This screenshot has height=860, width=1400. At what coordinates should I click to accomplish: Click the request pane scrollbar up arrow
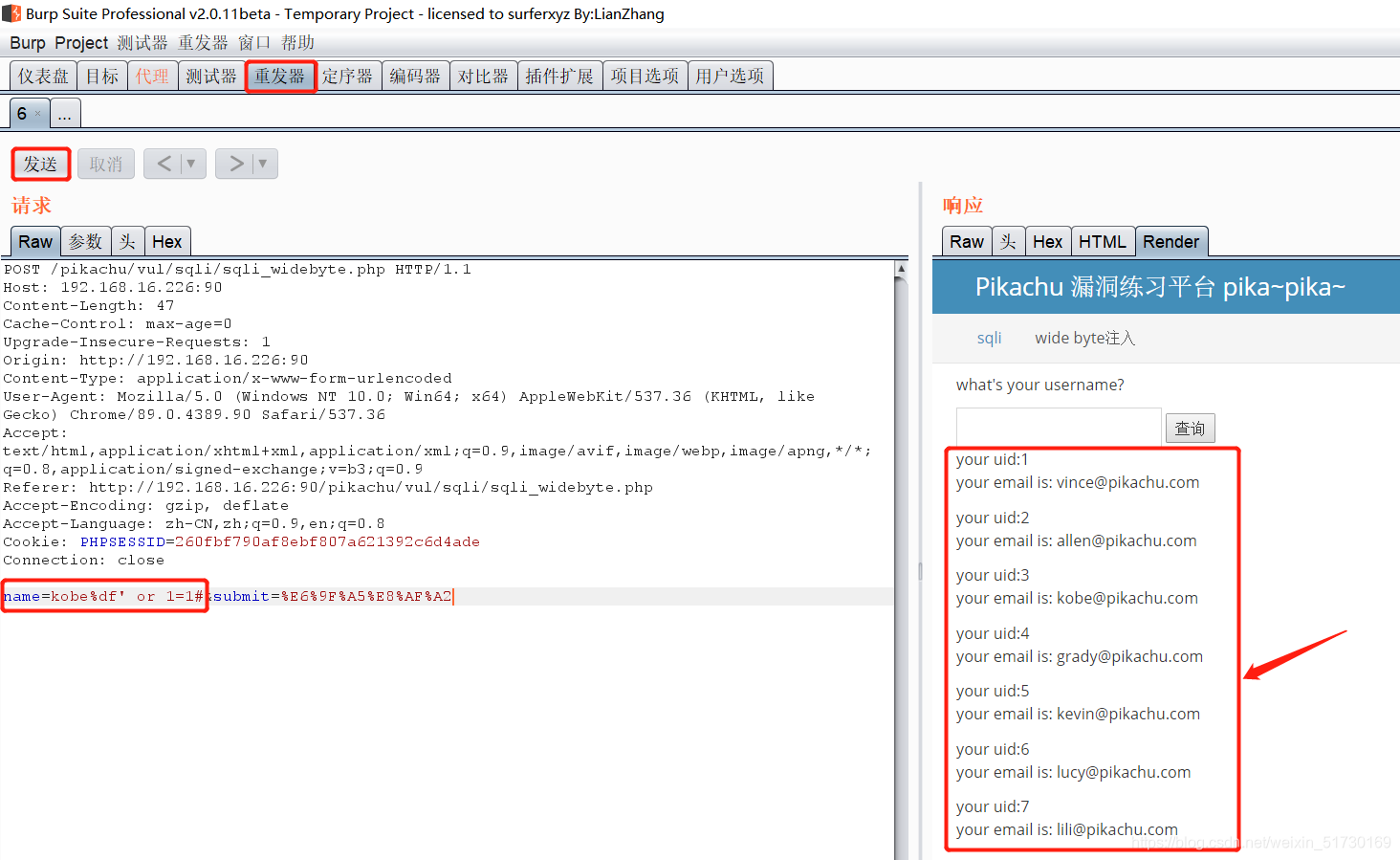(x=901, y=269)
